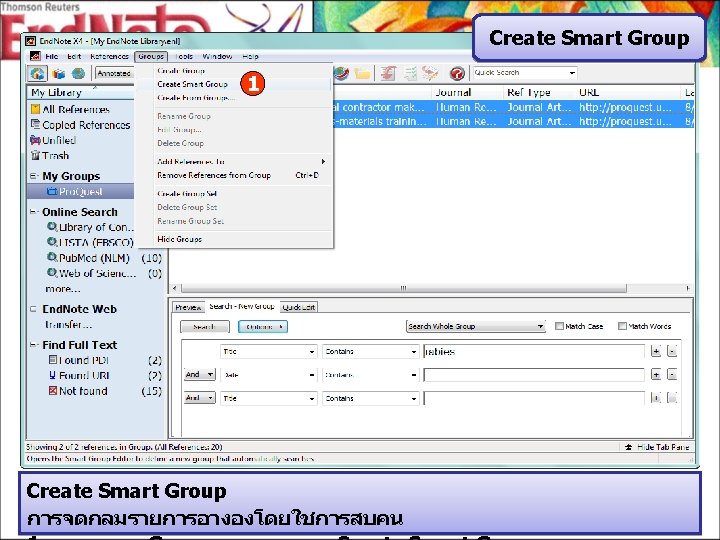Open the Options button menu
This screenshot has height=540, width=720.
click(x=263, y=327)
